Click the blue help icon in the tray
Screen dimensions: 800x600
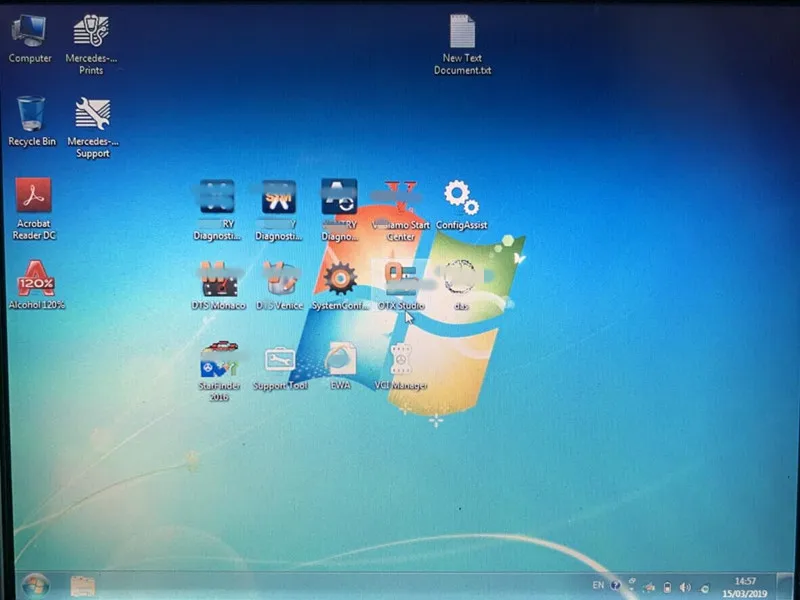click(x=616, y=586)
